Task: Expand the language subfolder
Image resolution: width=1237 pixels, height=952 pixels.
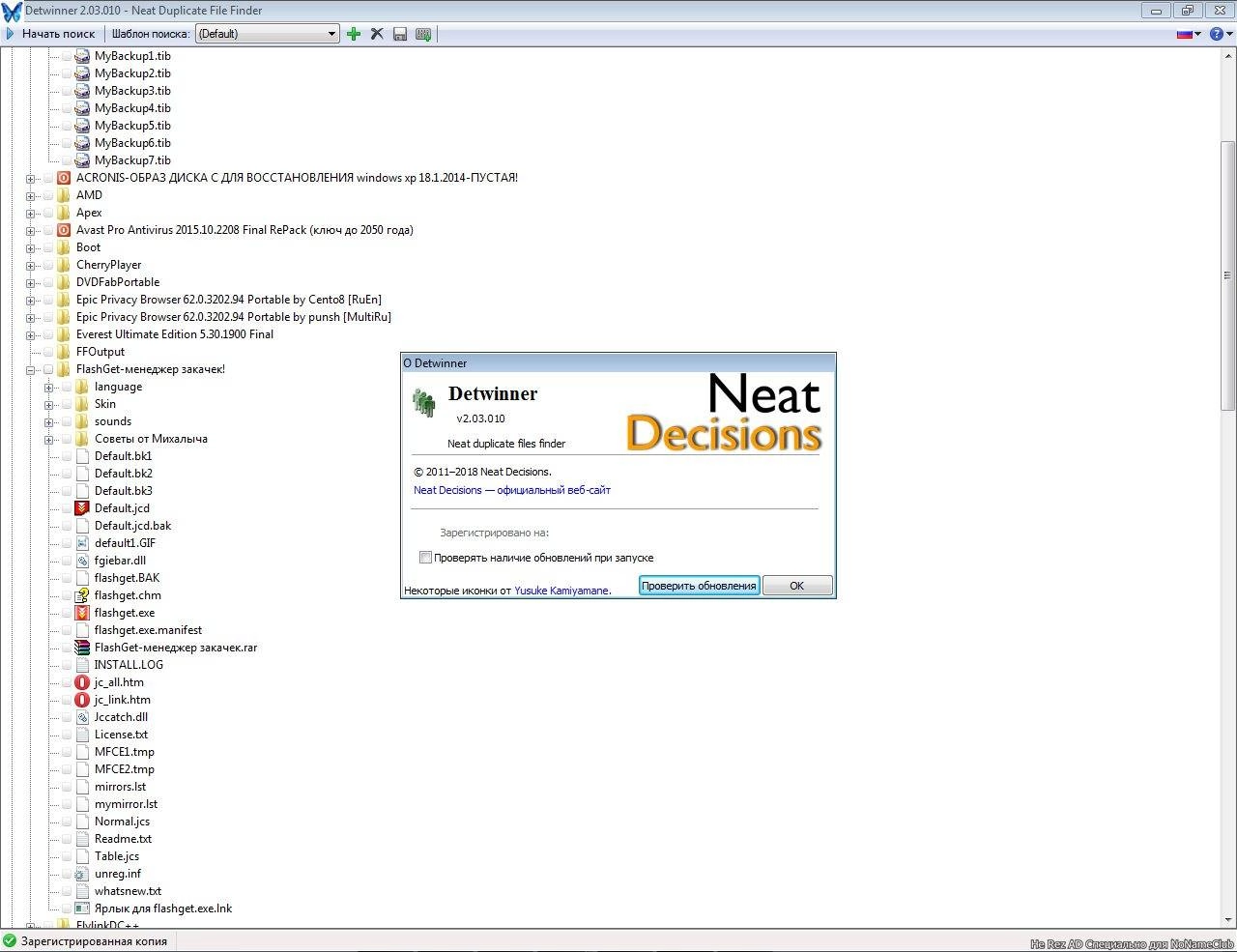Action: click(48, 387)
